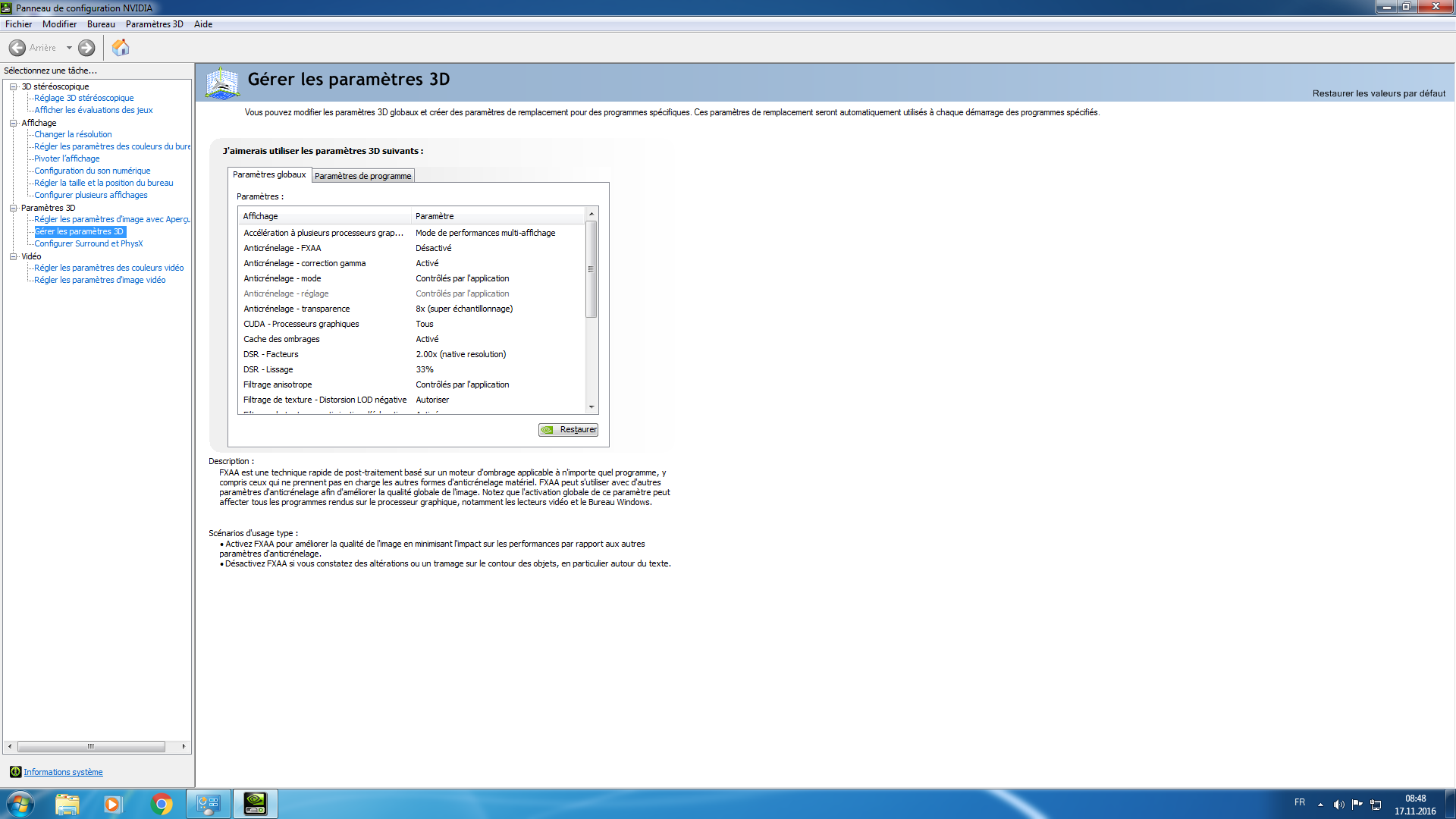Select the Anticrénelage - FXAA row
1456x819 pixels.
click(x=413, y=248)
